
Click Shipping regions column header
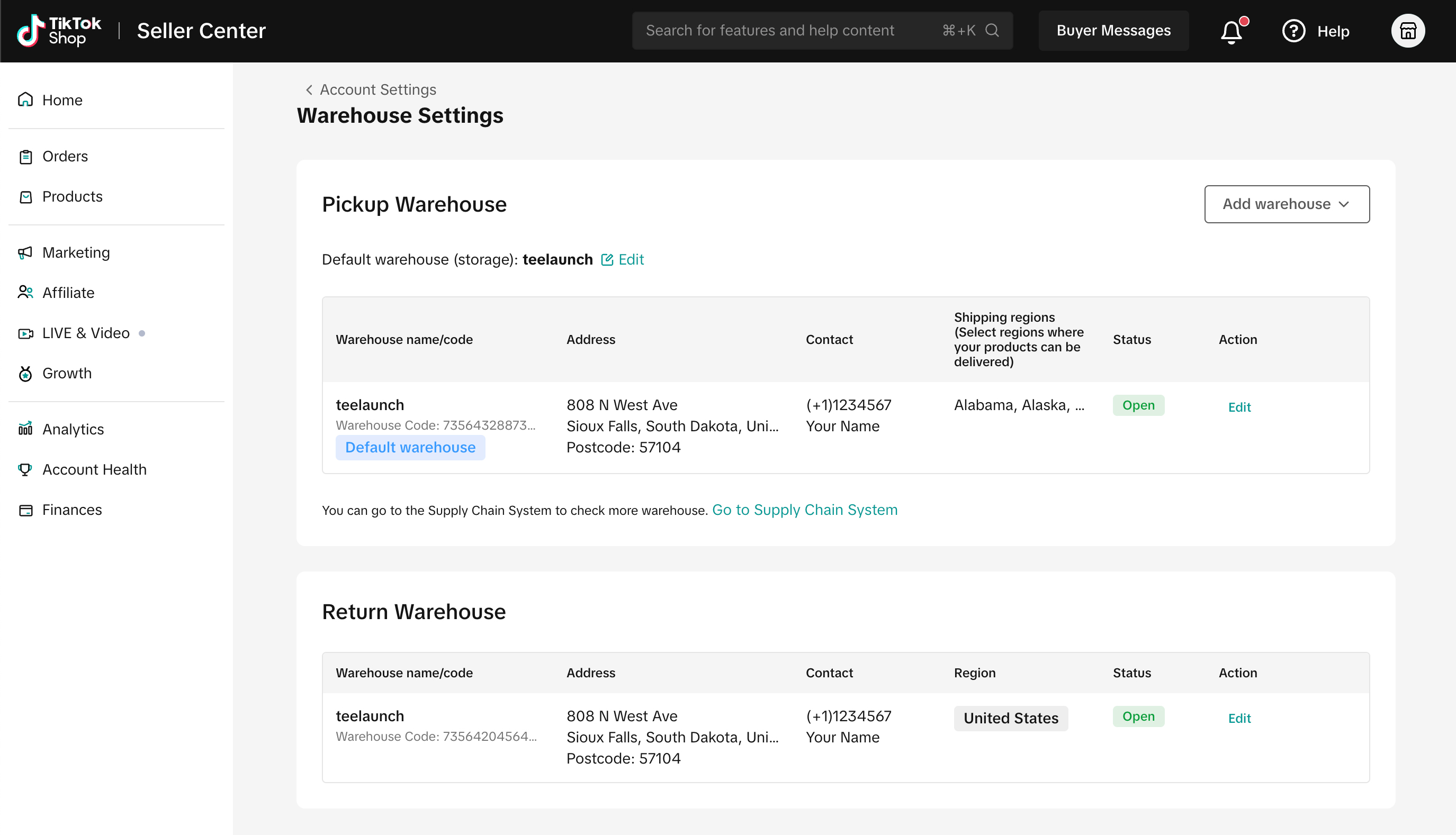coord(1019,340)
